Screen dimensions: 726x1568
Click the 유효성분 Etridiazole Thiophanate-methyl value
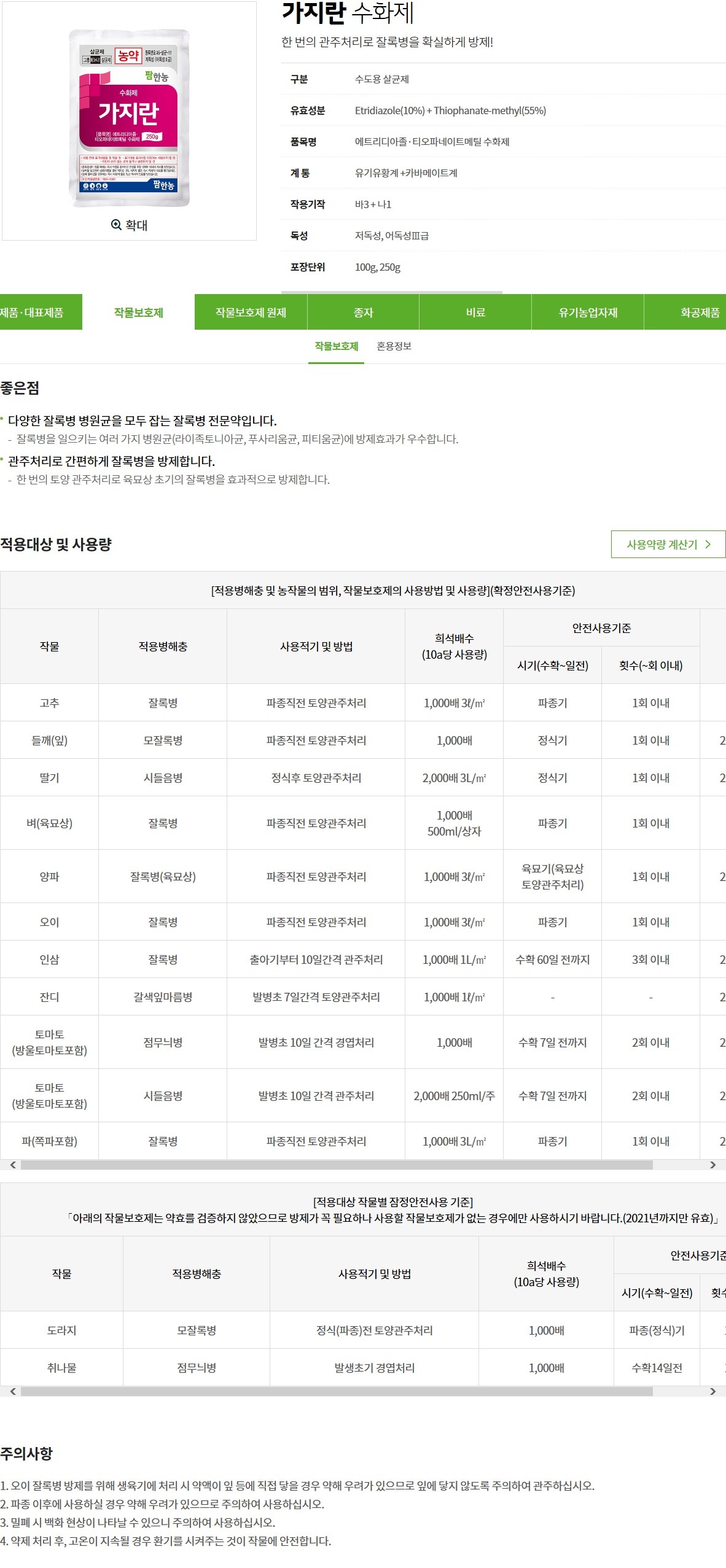coord(450,111)
